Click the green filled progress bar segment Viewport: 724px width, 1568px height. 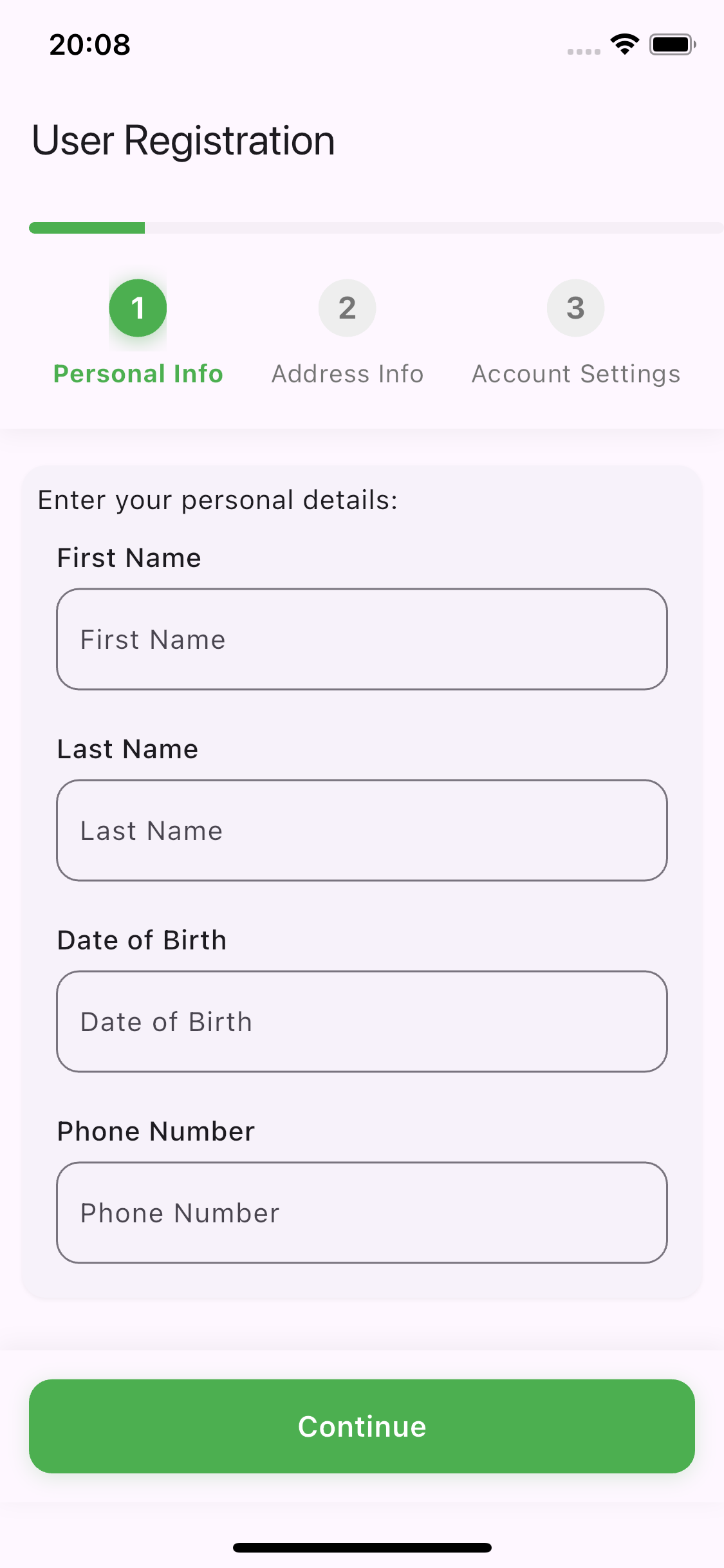click(87, 228)
